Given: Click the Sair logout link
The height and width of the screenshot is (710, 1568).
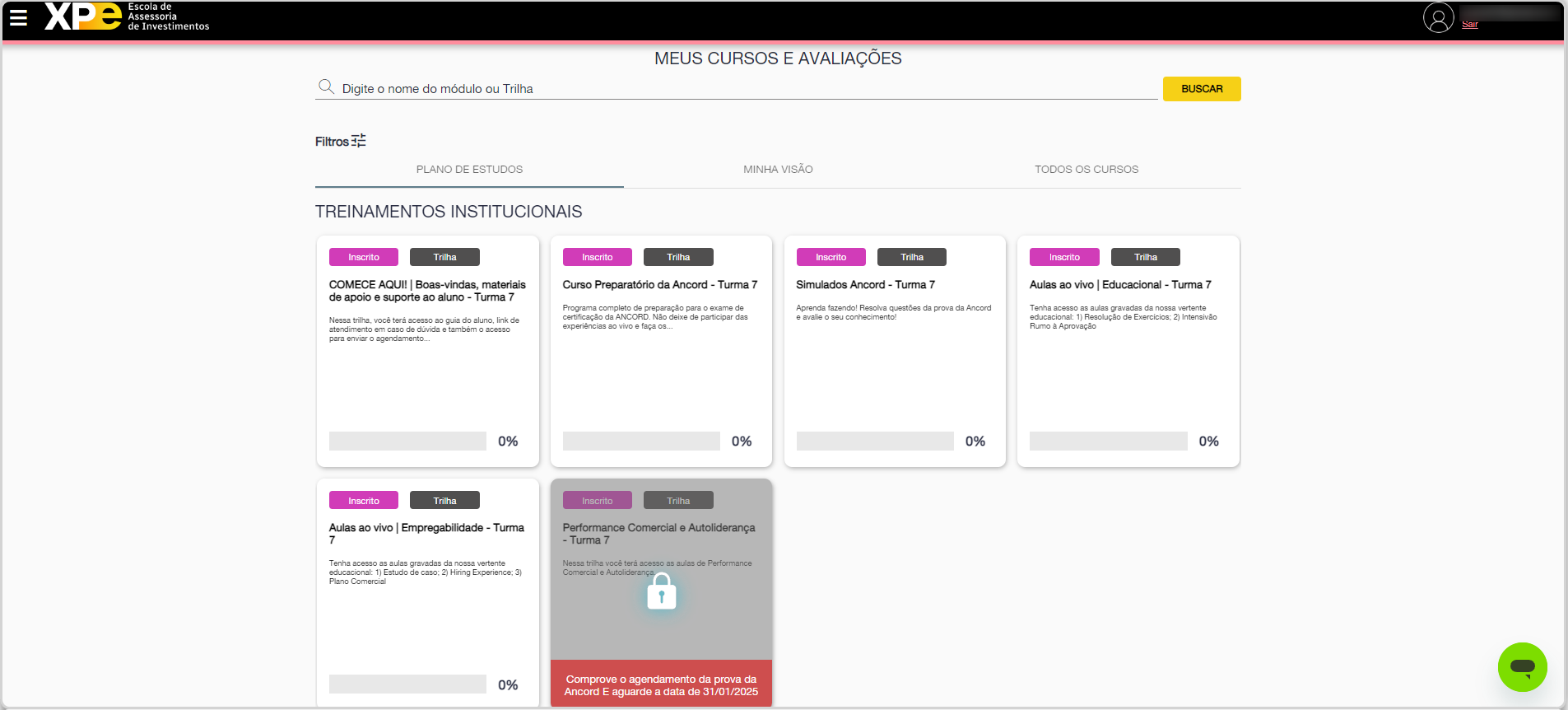Looking at the screenshot, I should click(1469, 25).
